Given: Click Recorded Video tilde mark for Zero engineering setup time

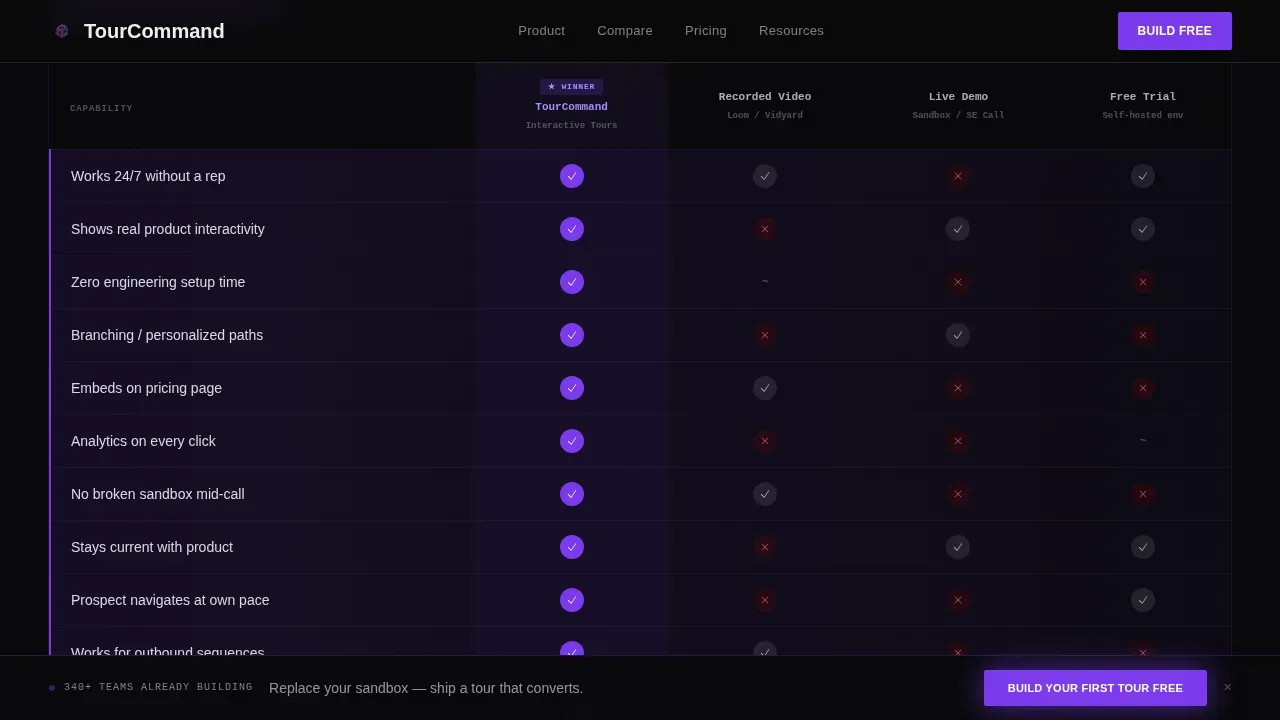Looking at the screenshot, I should [x=765, y=282].
